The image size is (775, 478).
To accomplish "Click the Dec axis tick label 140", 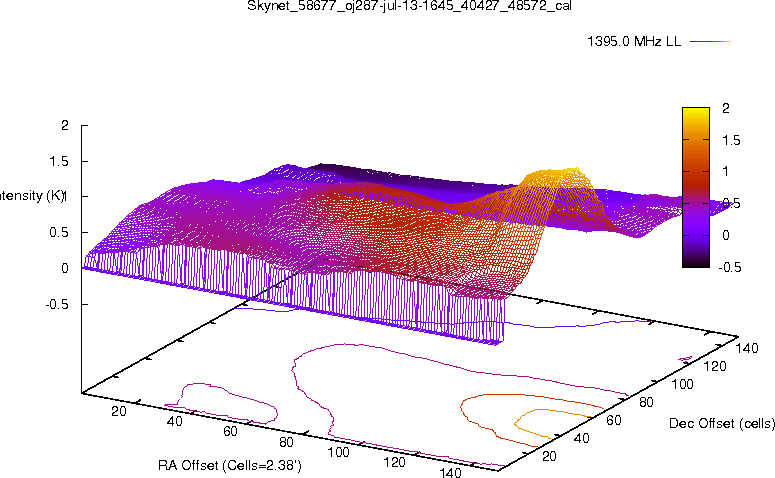I will (x=747, y=348).
